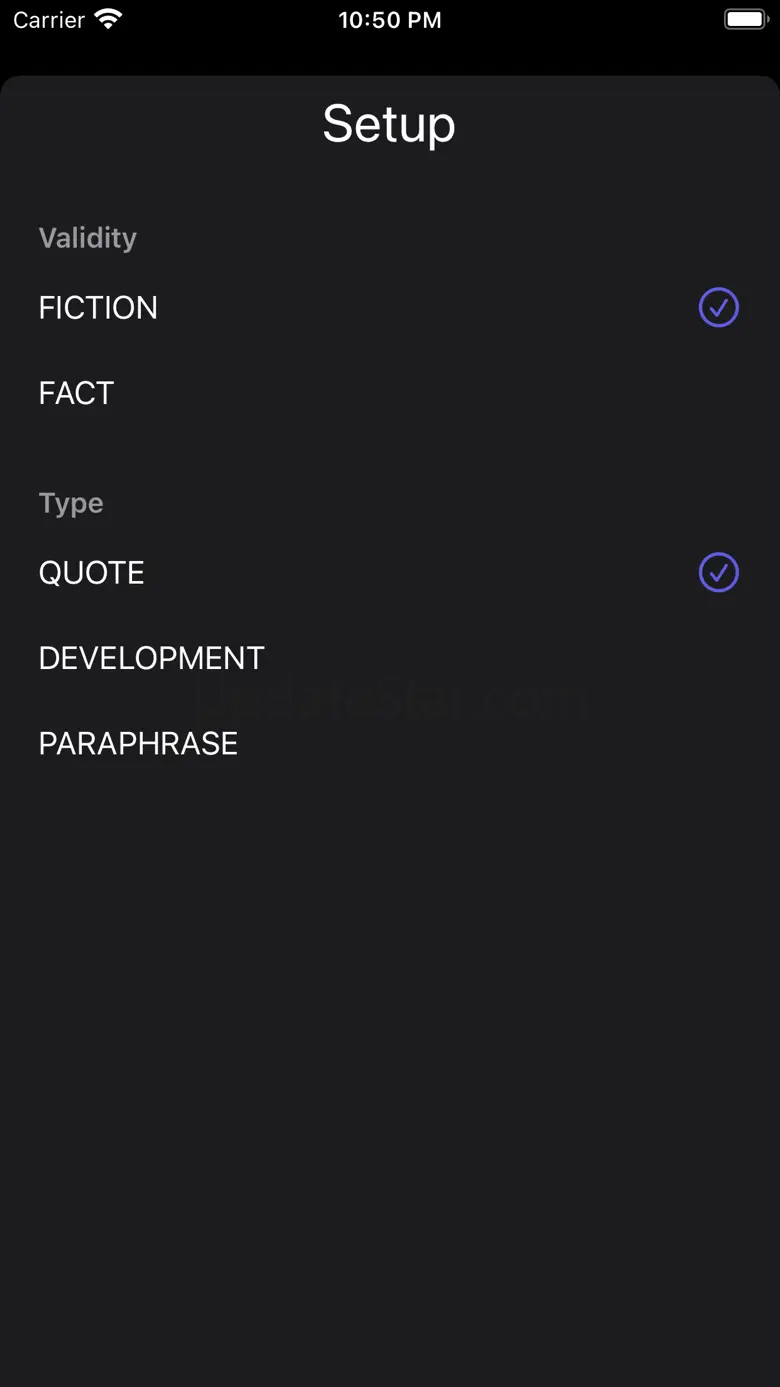The image size is (780, 1387).
Task: Click the checkmark icon beside QUOTE
Action: tap(718, 573)
